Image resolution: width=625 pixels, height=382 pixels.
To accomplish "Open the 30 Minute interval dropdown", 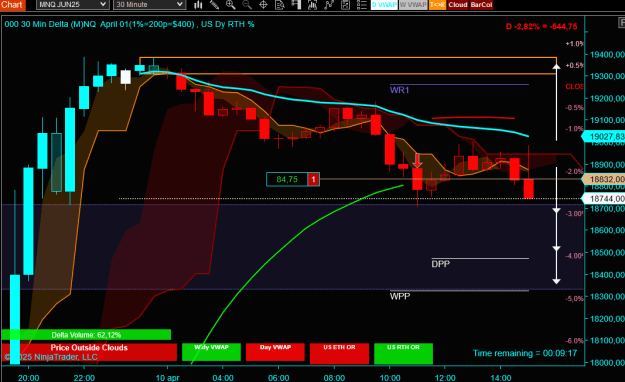I will pos(149,4).
